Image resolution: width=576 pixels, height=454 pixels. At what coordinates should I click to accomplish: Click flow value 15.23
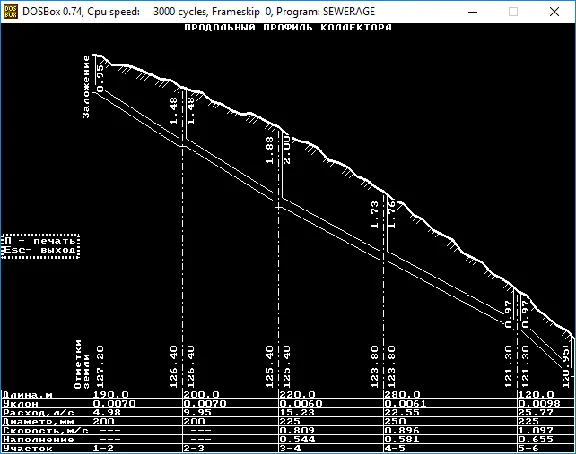(297, 412)
